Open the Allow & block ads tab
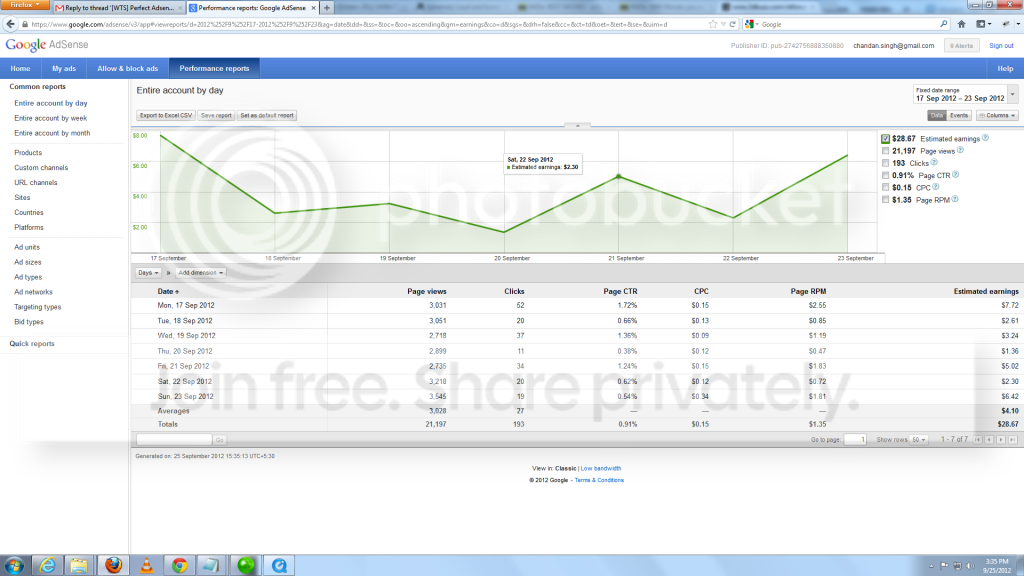 pyautogui.click(x=127, y=68)
